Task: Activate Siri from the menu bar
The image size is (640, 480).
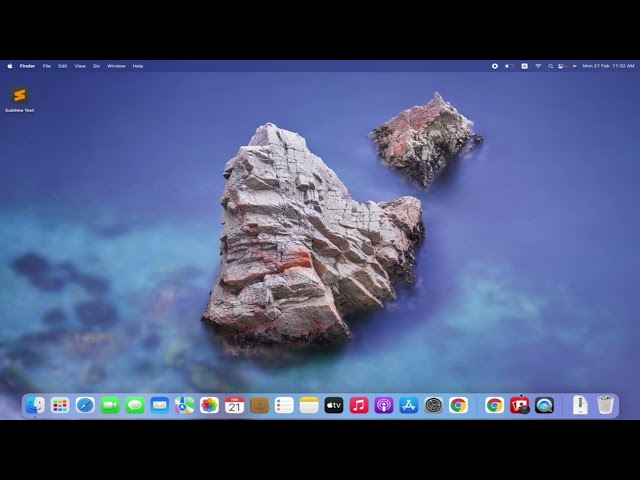Action: (574, 66)
